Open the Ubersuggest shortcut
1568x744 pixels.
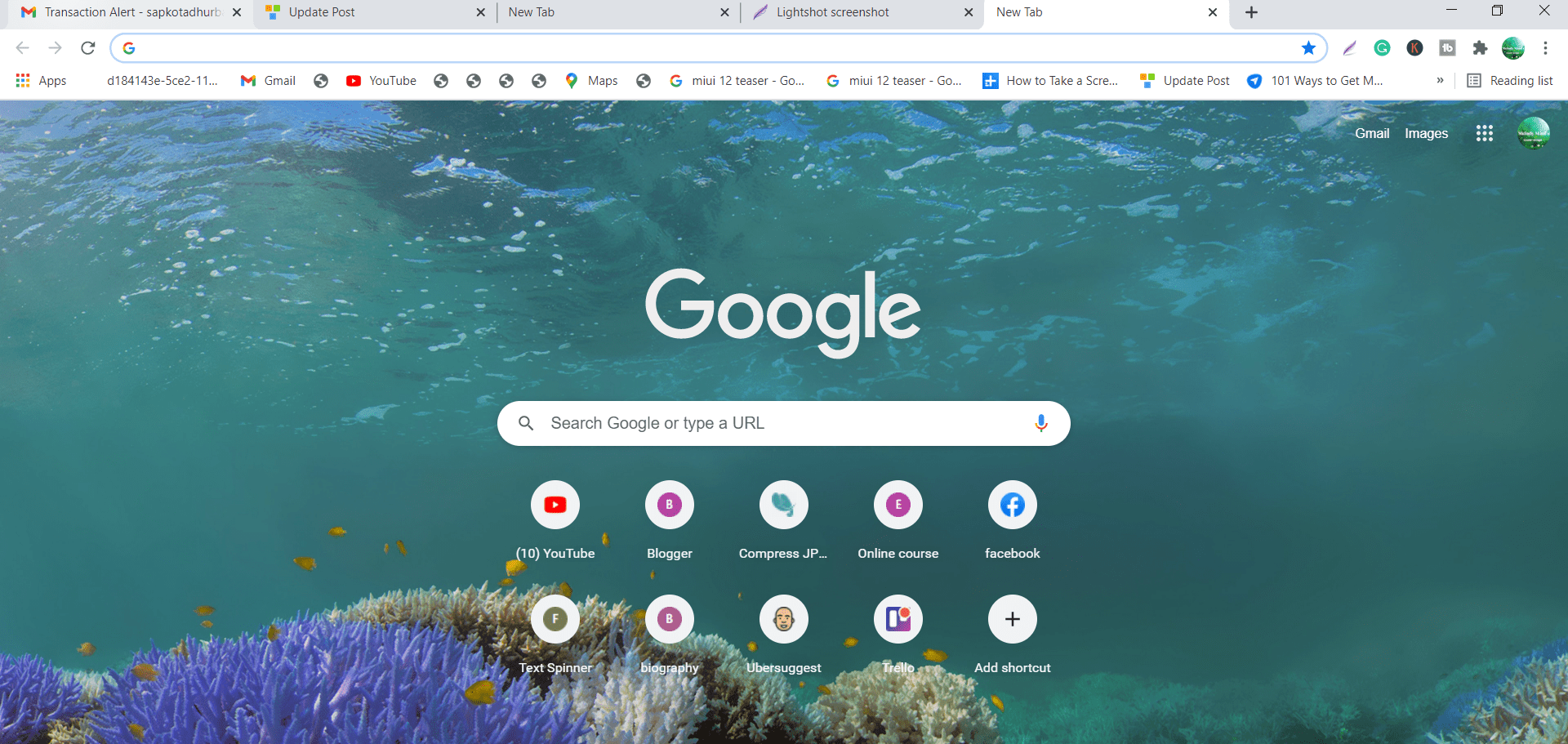click(784, 635)
